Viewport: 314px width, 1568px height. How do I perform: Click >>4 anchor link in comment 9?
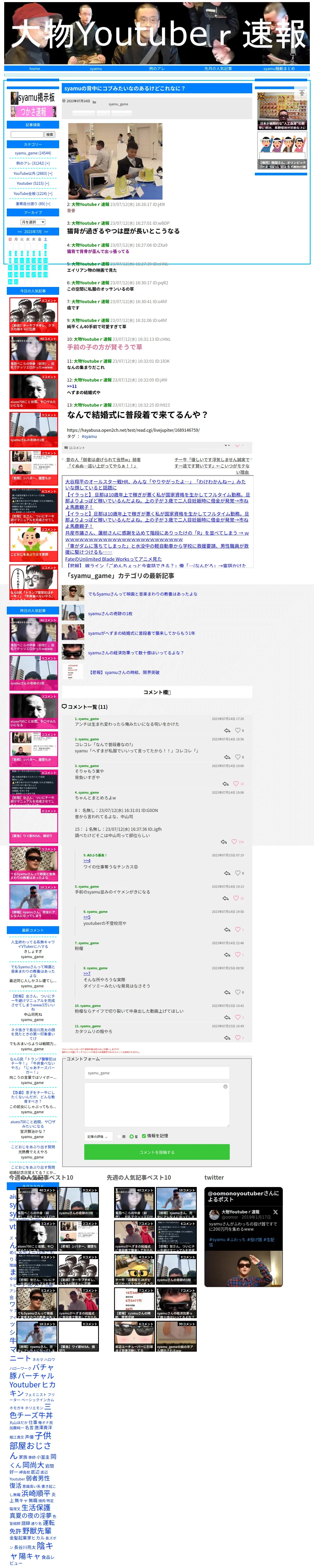(x=87, y=861)
